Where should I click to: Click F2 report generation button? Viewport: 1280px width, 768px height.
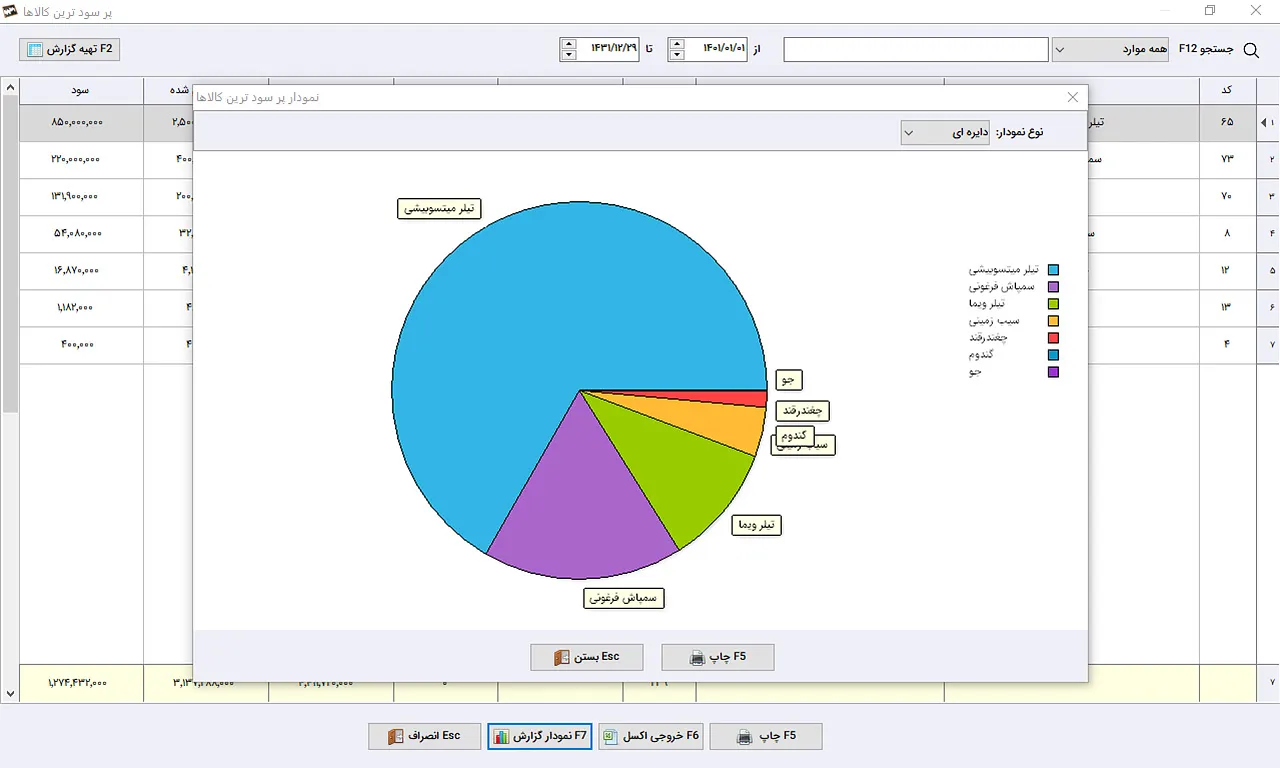70,48
